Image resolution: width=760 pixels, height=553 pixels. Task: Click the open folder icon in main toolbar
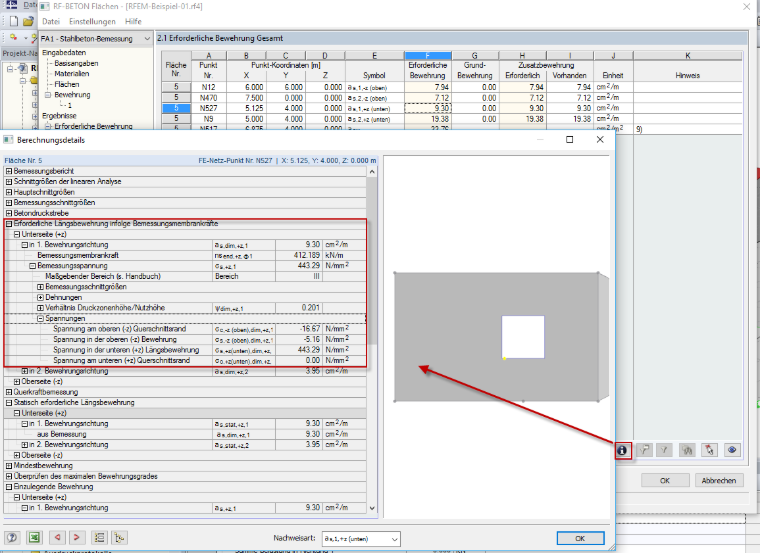[28, 21]
